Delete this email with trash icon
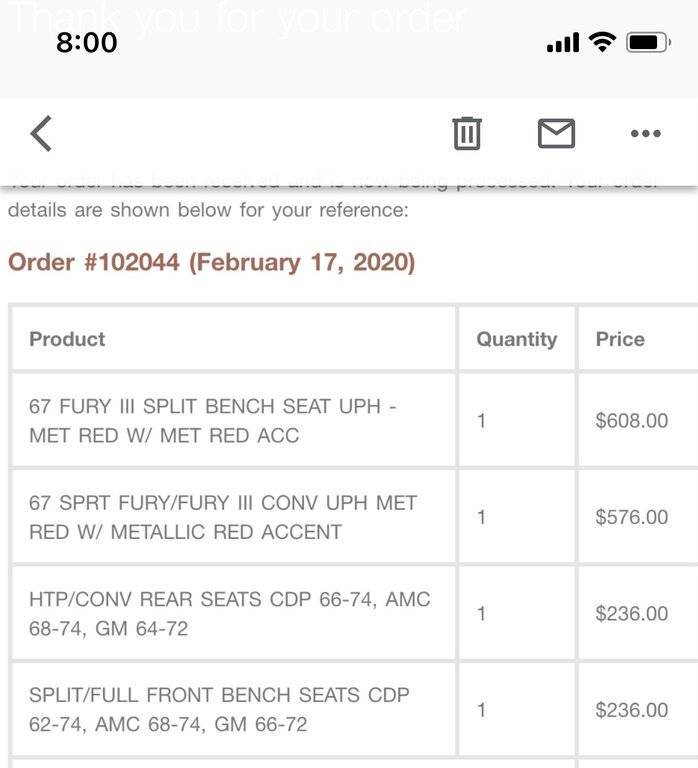 pos(467,133)
